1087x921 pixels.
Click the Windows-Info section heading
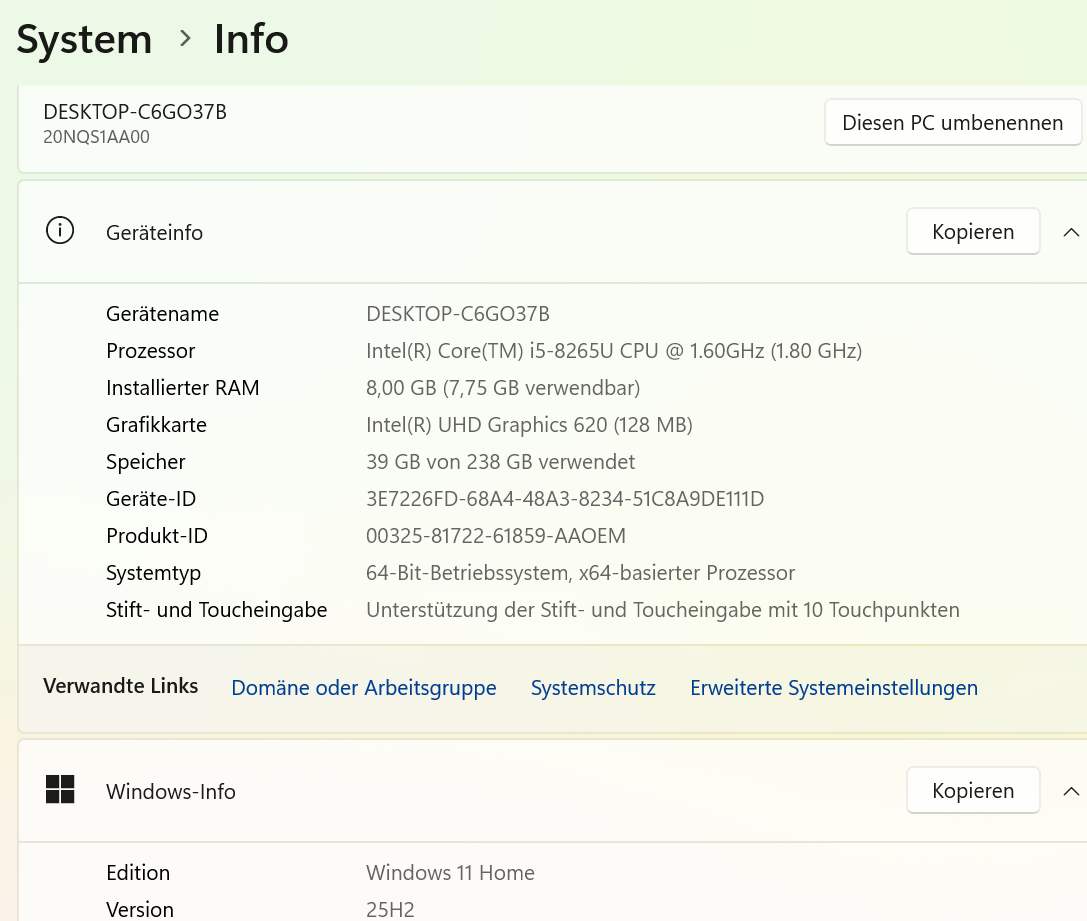click(x=171, y=791)
